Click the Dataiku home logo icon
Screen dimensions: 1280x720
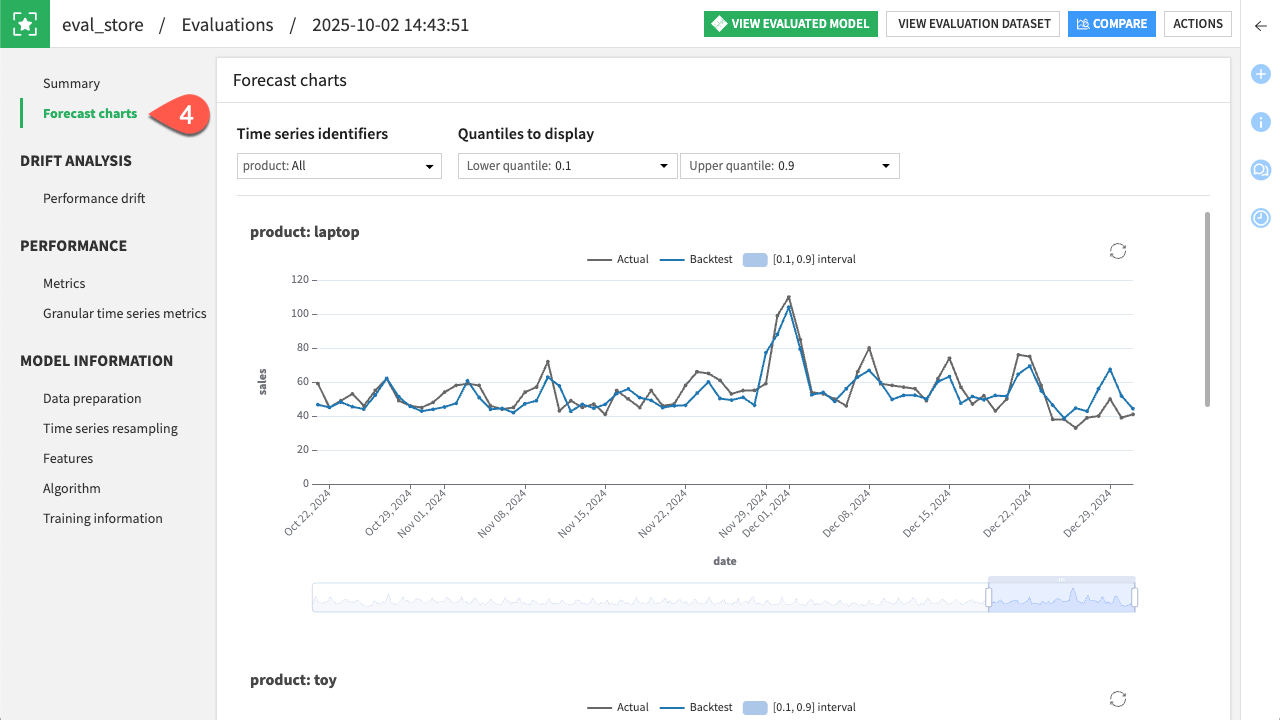point(24,24)
